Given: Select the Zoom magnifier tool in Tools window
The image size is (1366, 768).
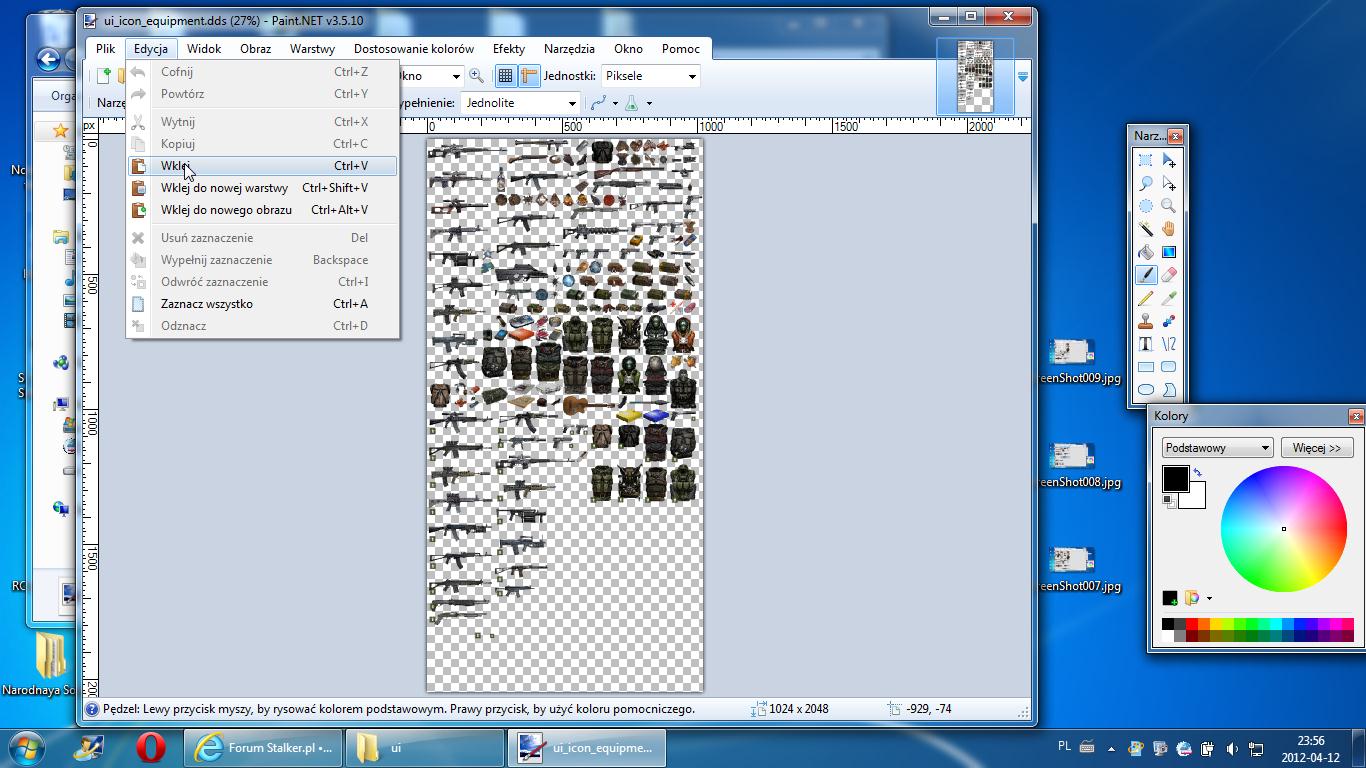Looking at the screenshot, I should tap(1168, 206).
